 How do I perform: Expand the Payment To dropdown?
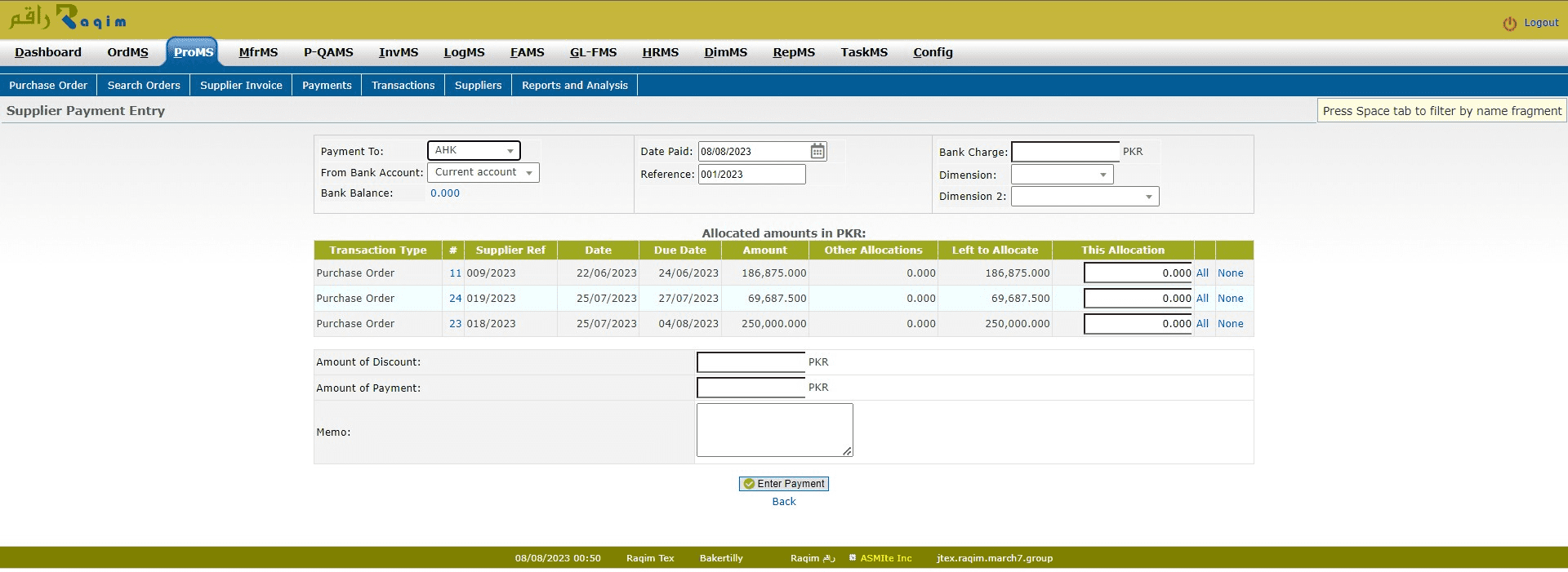474,151
